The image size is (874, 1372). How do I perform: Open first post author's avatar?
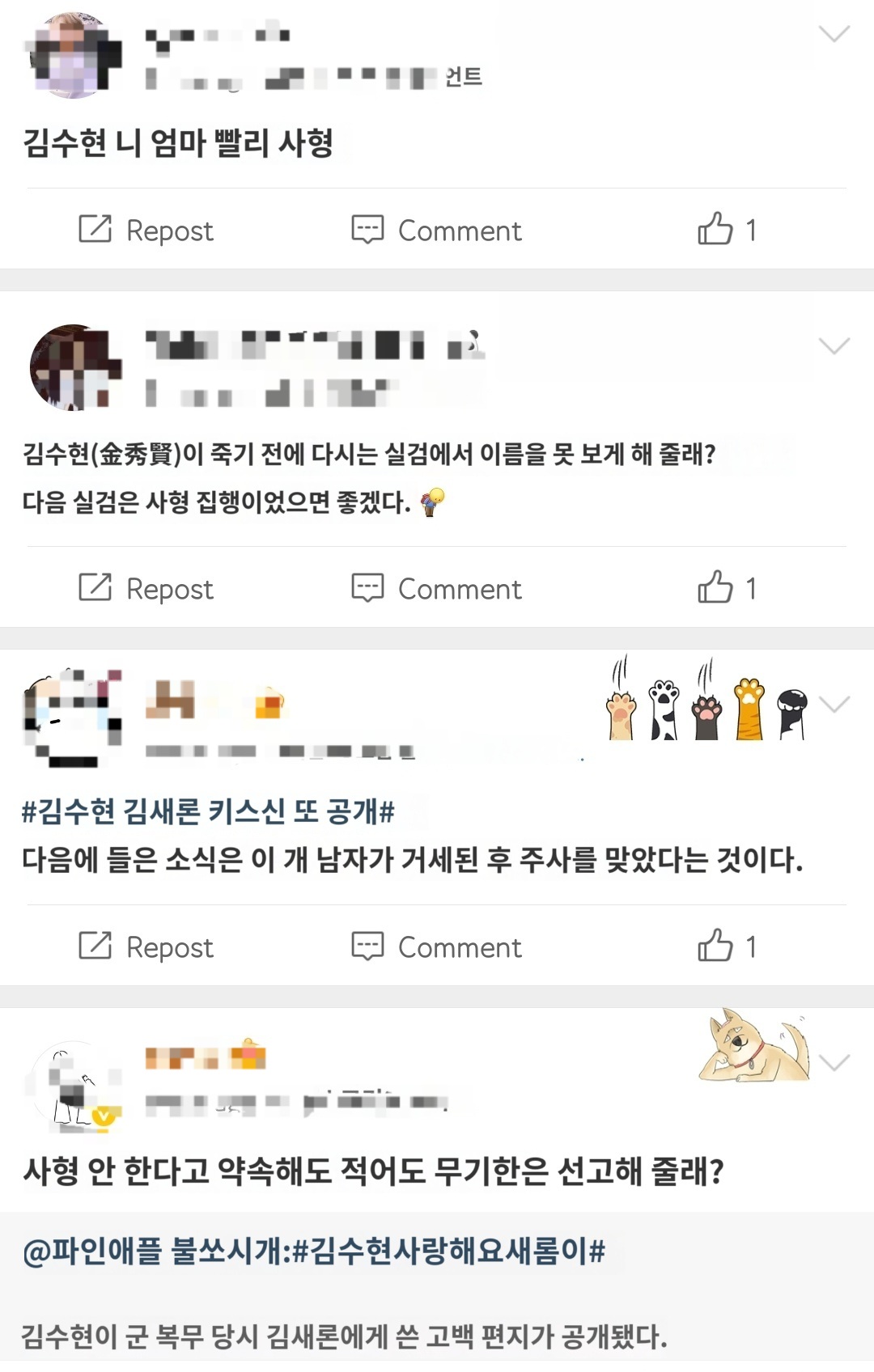[x=74, y=55]
